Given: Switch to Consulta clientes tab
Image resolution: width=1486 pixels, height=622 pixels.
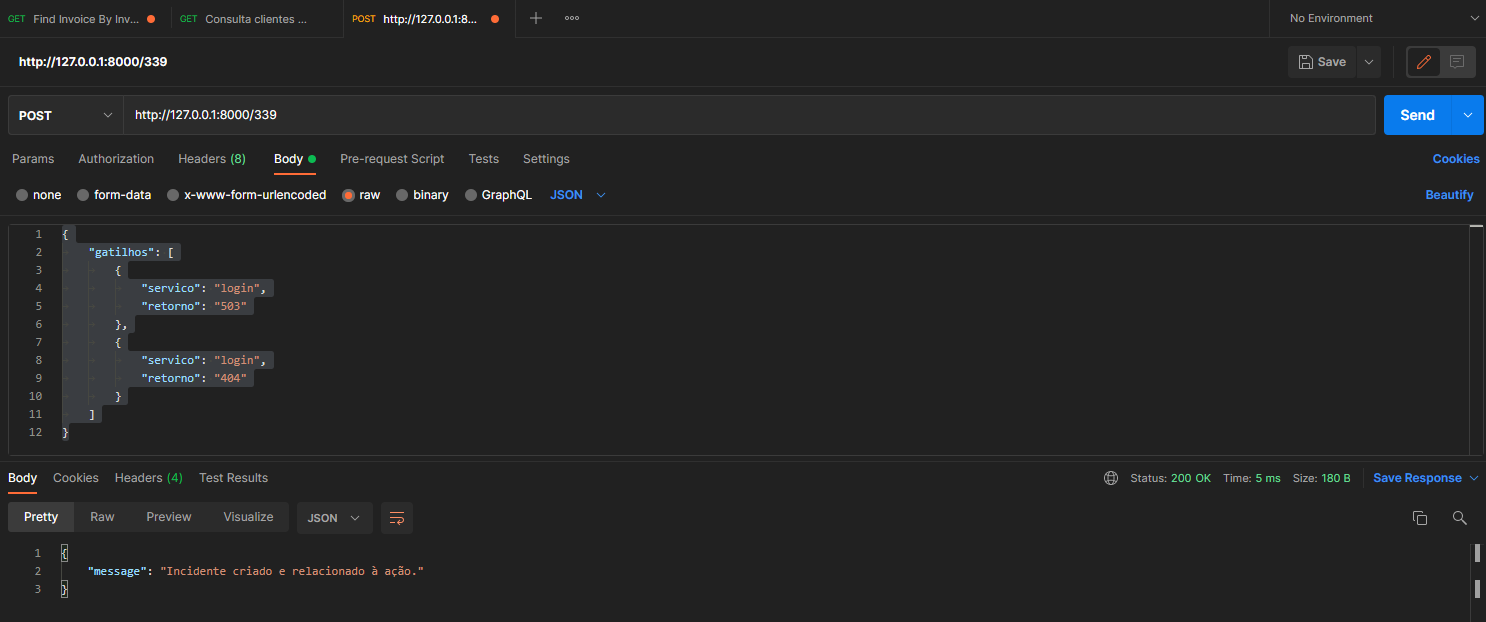Looking at the screenshot, I should 257,18.
